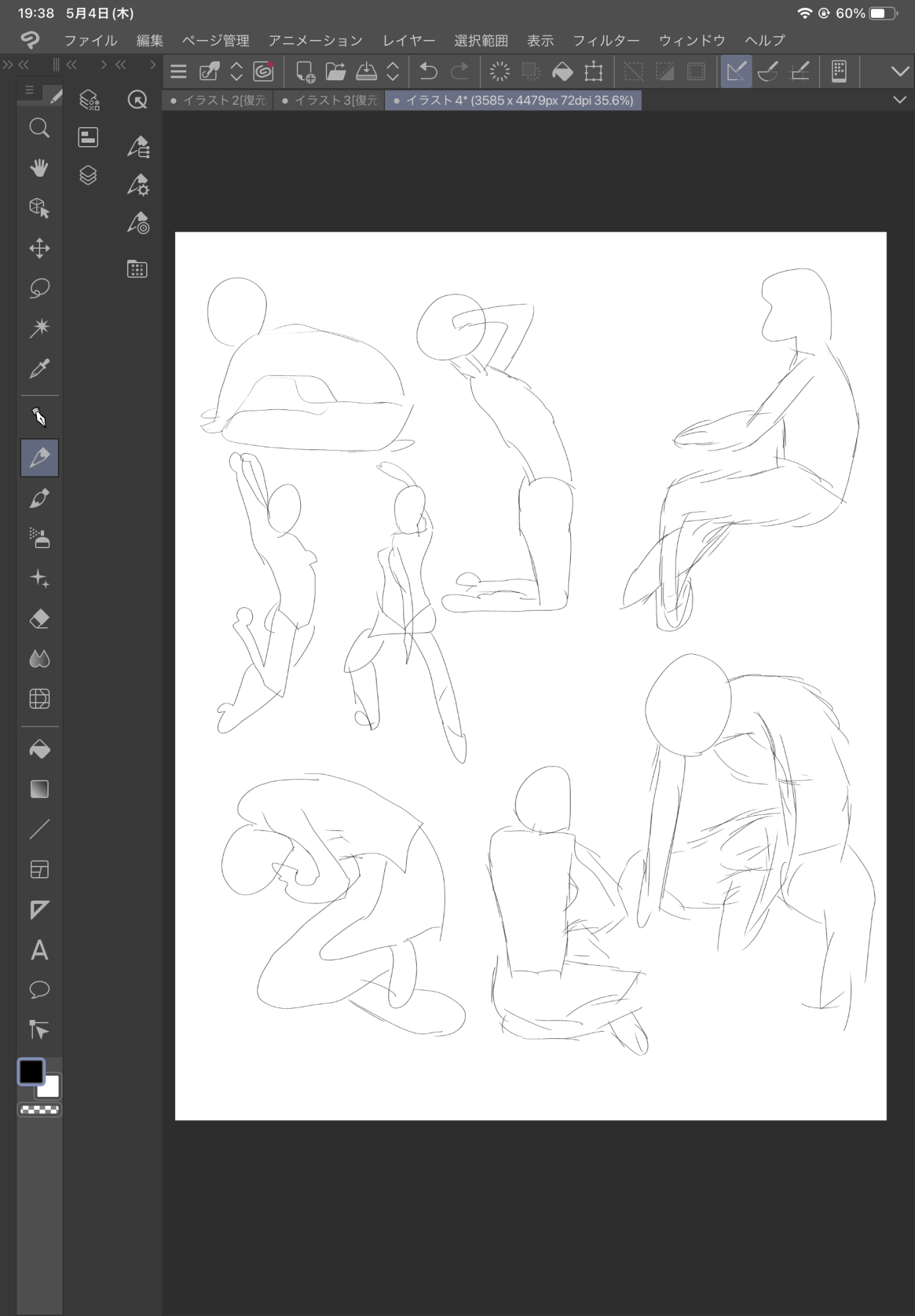Select the Operation object tool
915x1316 pixels.
coord(39,208)
